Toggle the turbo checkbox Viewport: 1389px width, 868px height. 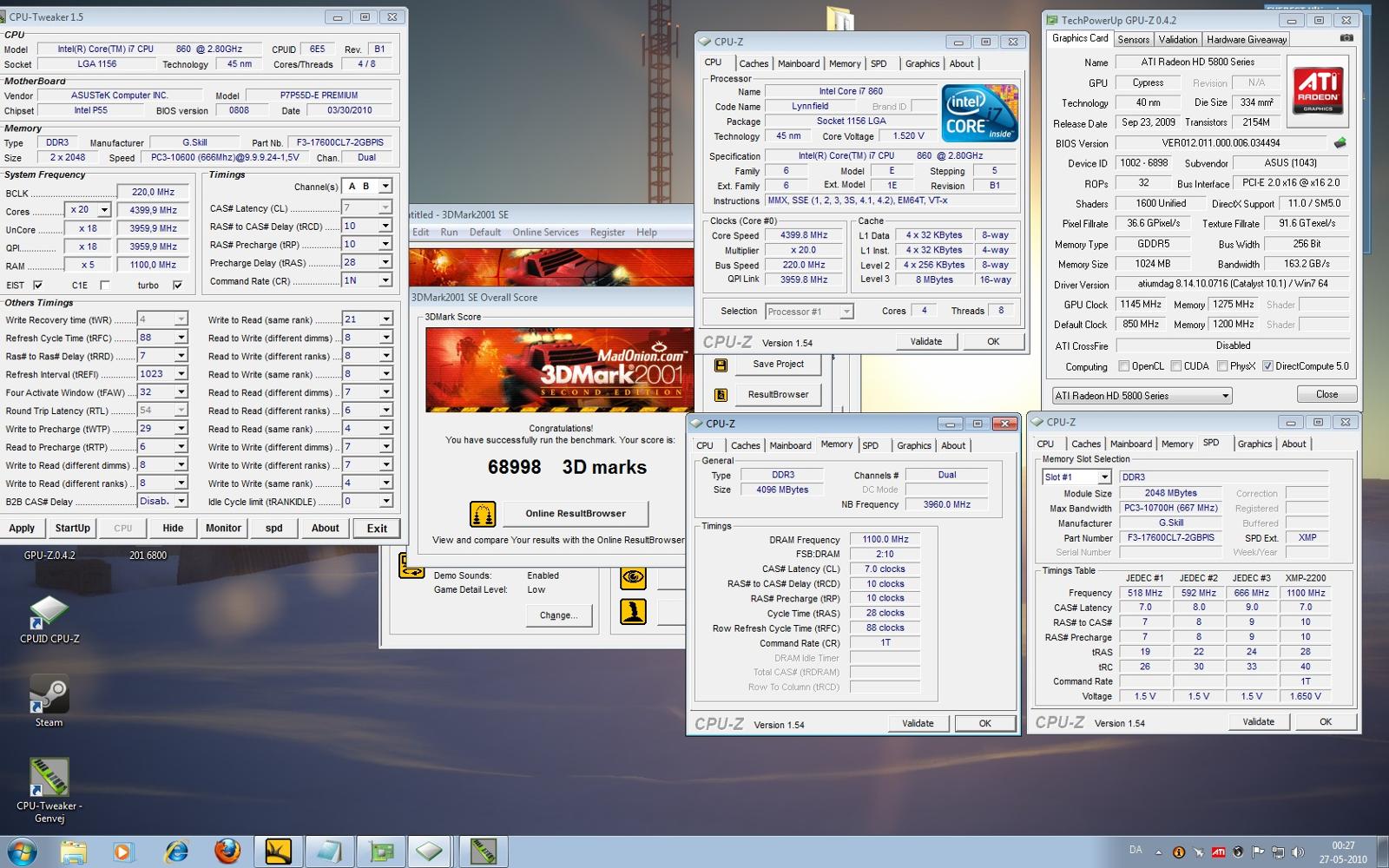178,285
